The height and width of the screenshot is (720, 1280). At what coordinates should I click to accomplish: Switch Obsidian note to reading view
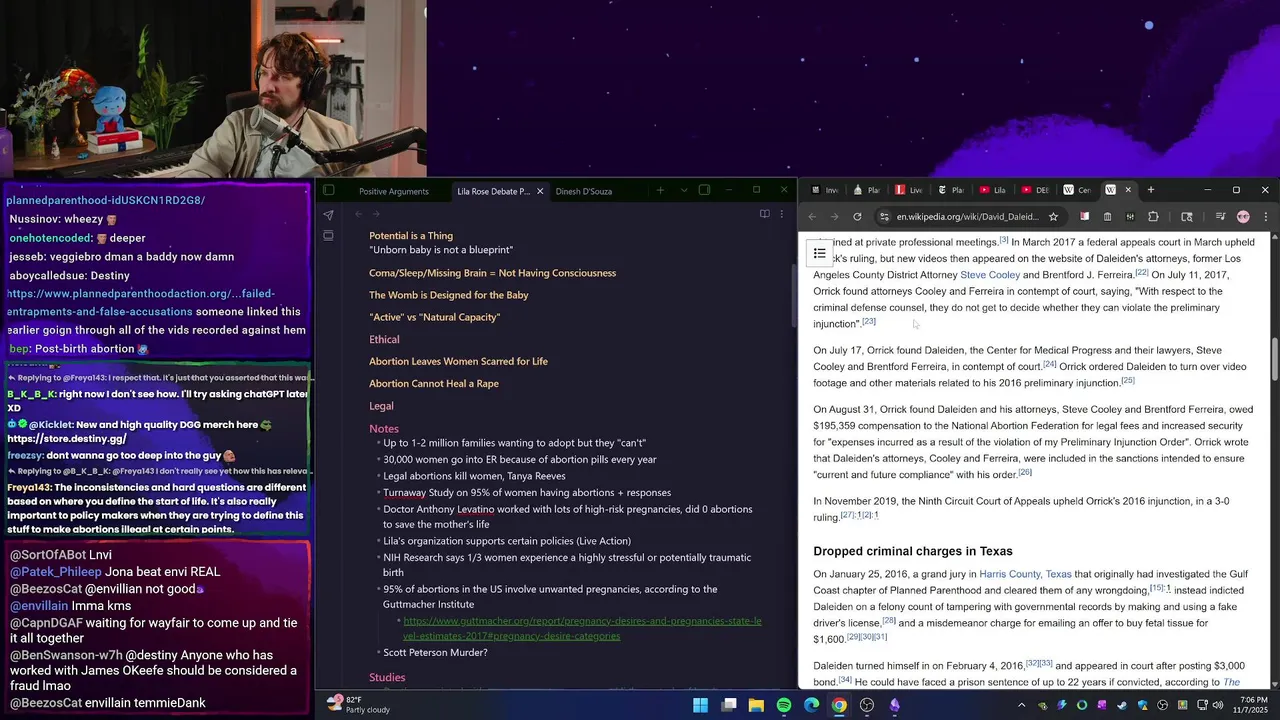[x=764, y=214]
